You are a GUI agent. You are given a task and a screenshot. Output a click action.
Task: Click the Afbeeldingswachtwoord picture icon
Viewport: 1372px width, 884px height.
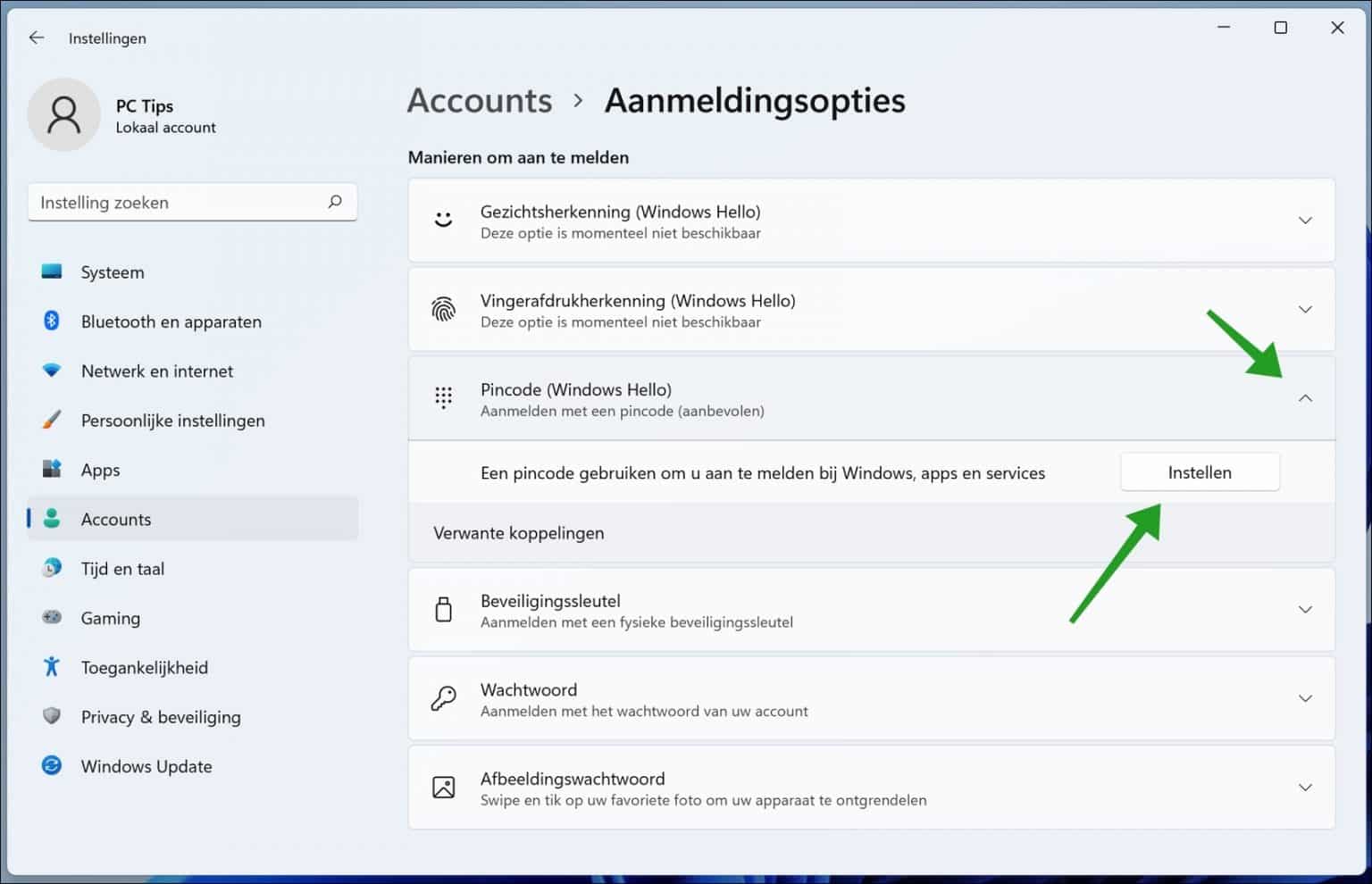444,787
